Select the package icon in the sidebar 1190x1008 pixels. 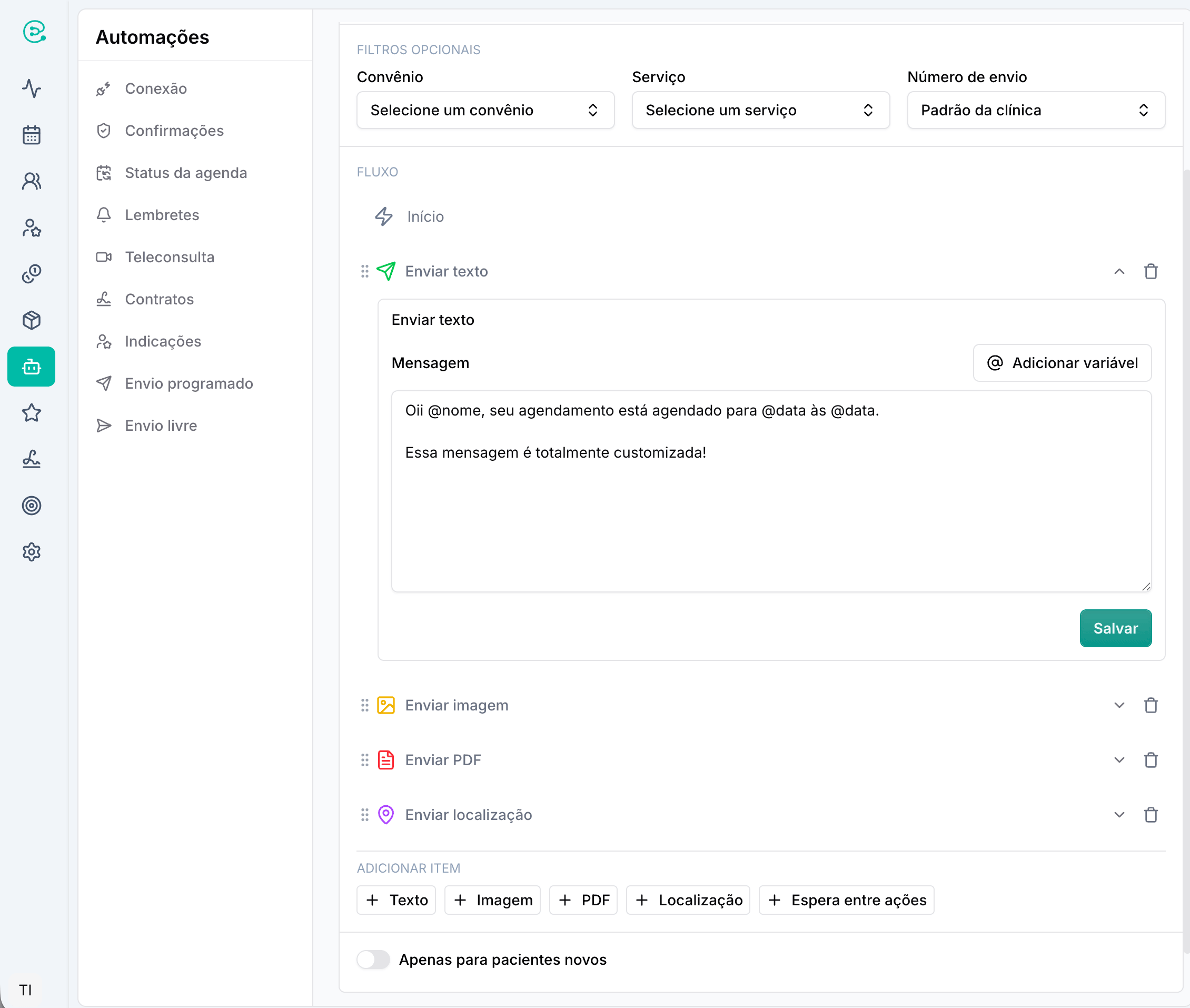[x=32, y=320]
